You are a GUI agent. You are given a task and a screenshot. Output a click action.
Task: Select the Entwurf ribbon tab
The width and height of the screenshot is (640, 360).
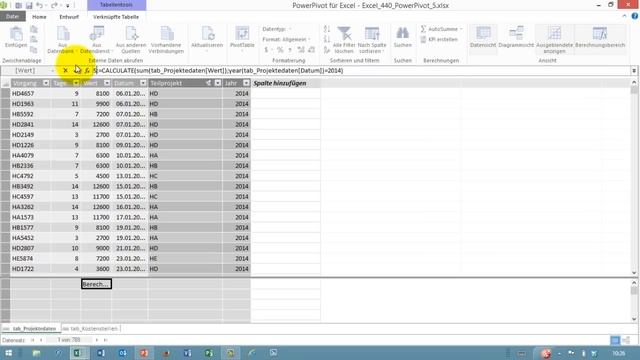[x=69, y=17]
